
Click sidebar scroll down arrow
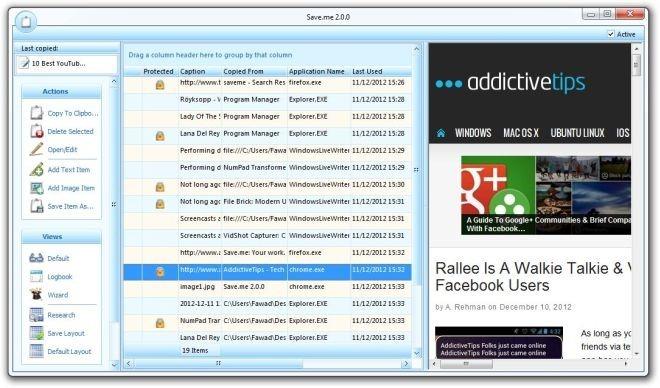click(x=114, y=364)
